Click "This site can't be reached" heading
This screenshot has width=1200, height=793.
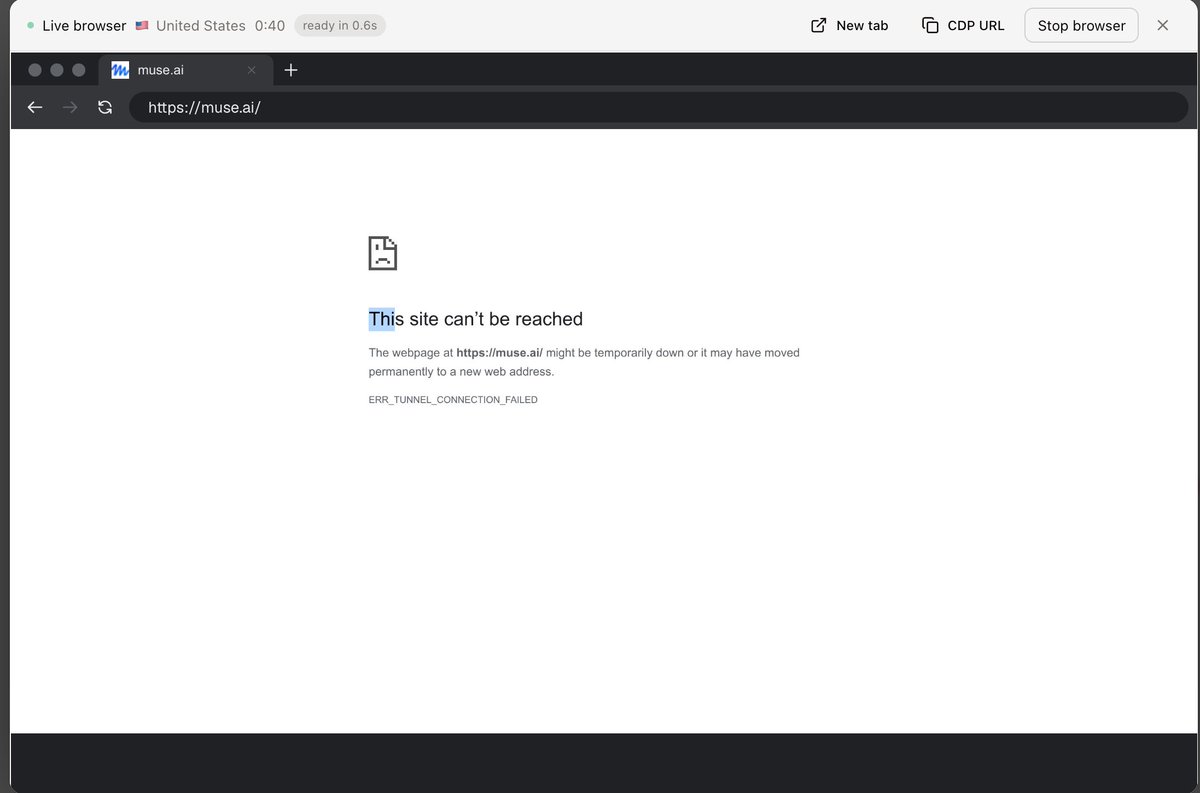476,319
